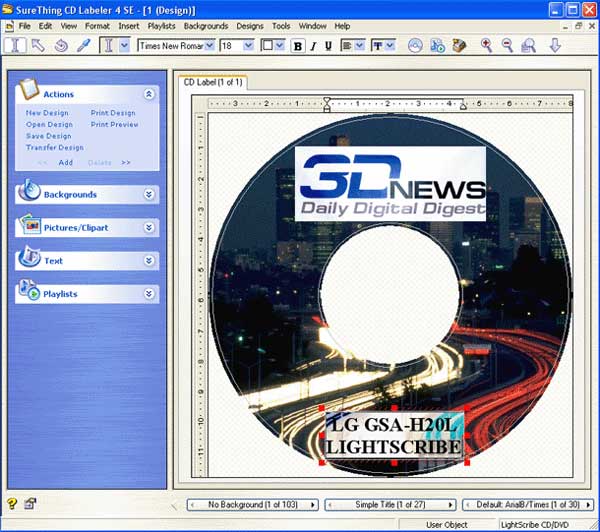Click the Transfer Design link
The width and height of the screenshot is (600, 532).
coord(55,147)
